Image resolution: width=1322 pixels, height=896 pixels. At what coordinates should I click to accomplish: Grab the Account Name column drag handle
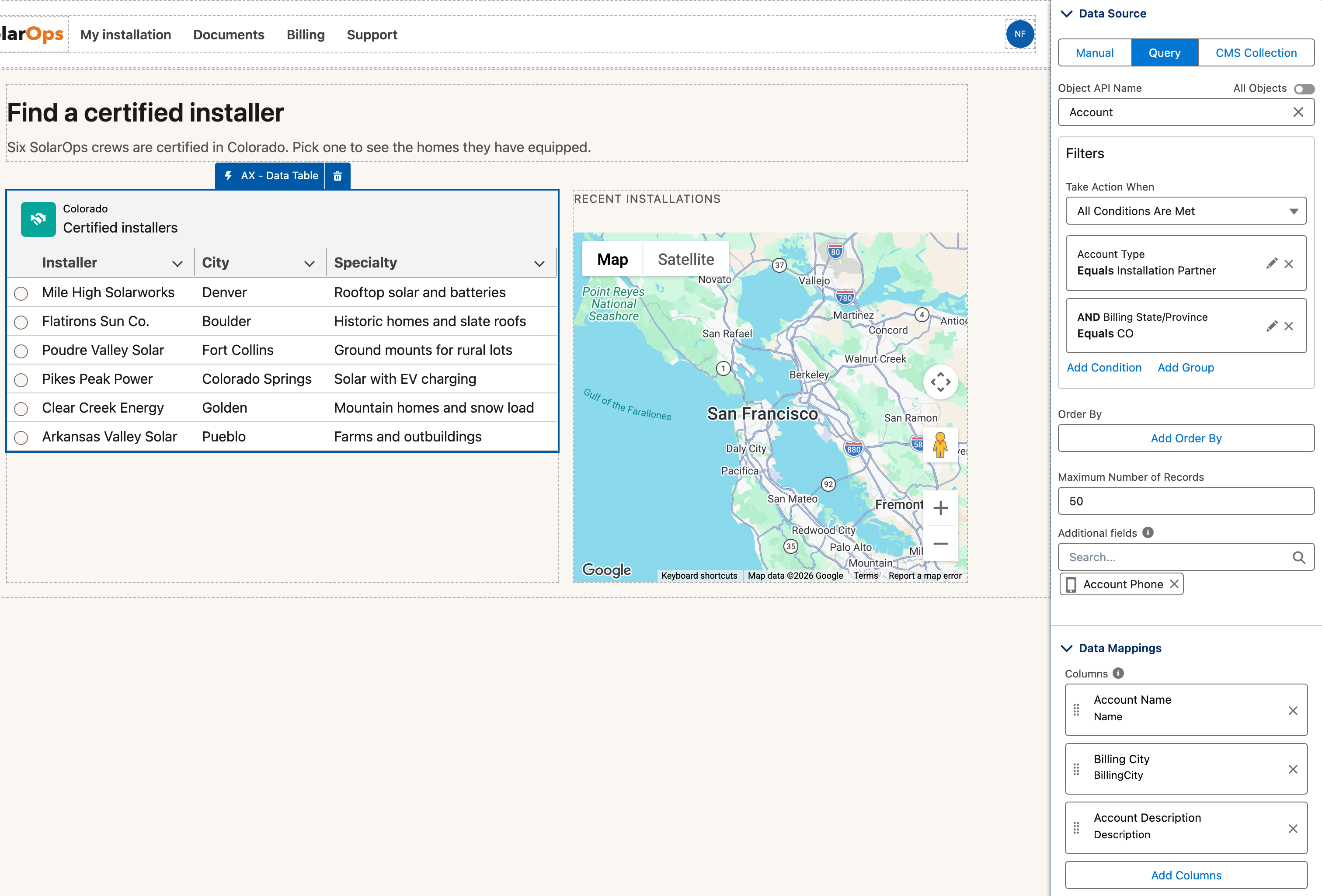point(1076,710)
